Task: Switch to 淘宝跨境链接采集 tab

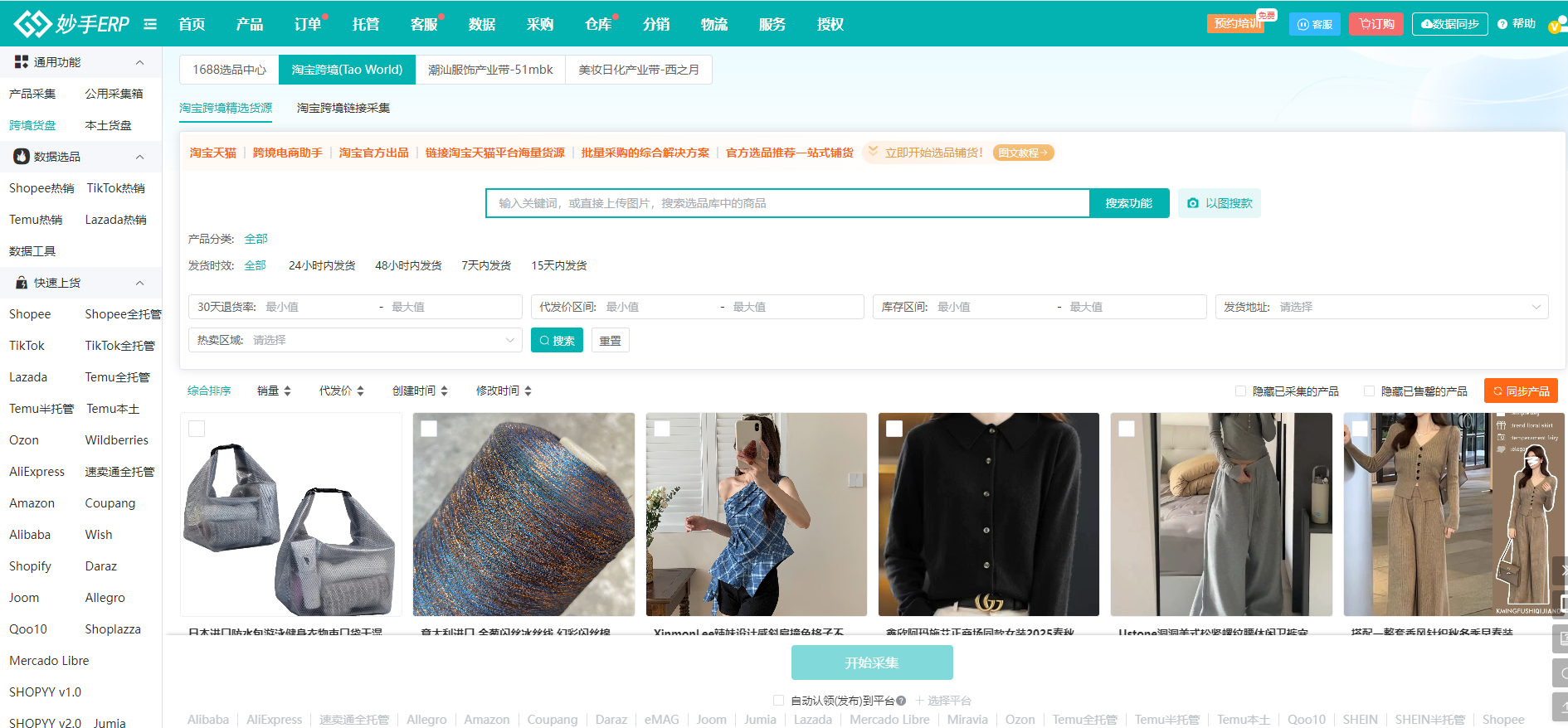Action: pyautogui.click(x=343, y=108)
